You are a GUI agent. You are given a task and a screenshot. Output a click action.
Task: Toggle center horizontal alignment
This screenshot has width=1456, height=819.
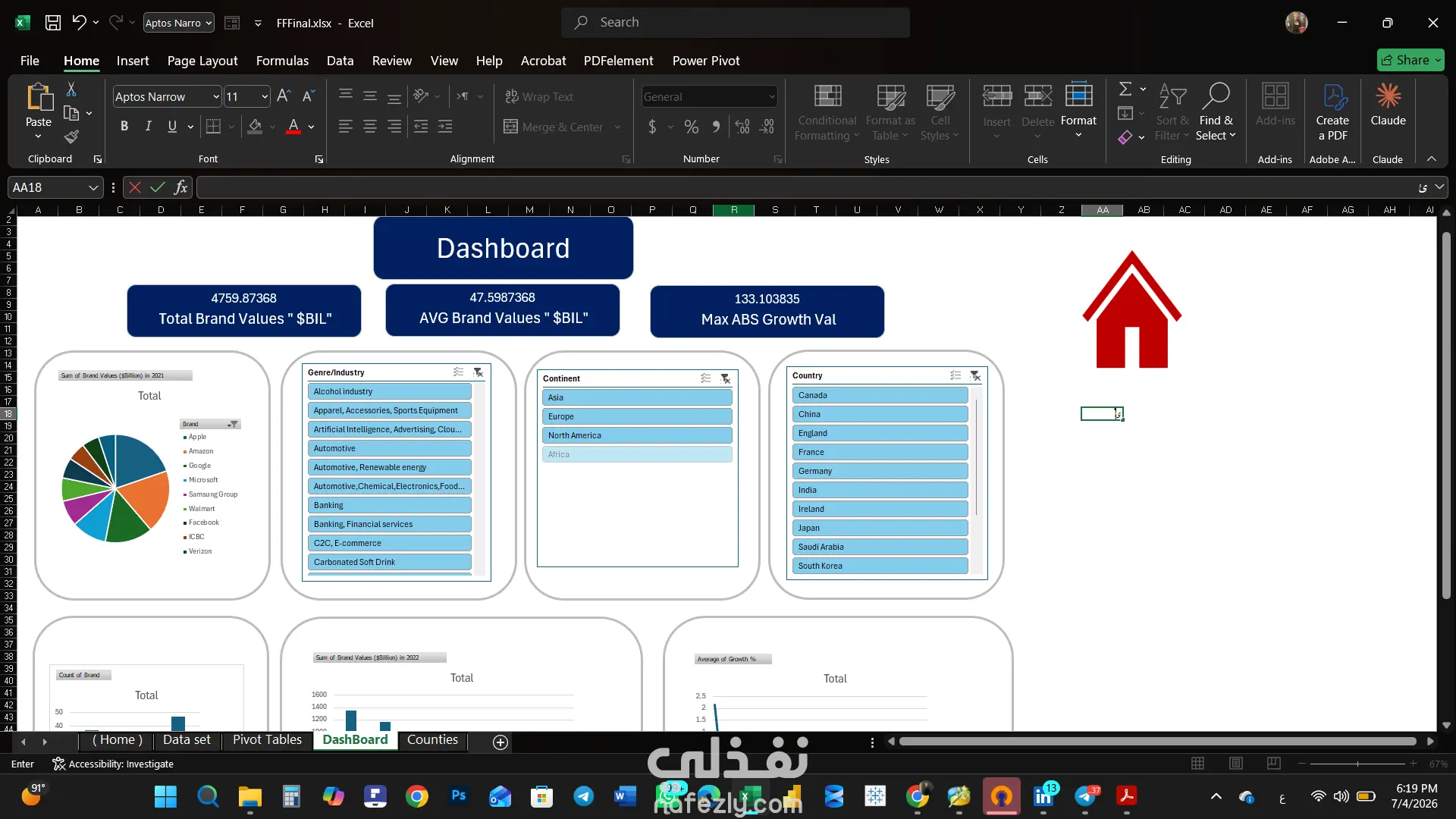[x=370, y=127]
